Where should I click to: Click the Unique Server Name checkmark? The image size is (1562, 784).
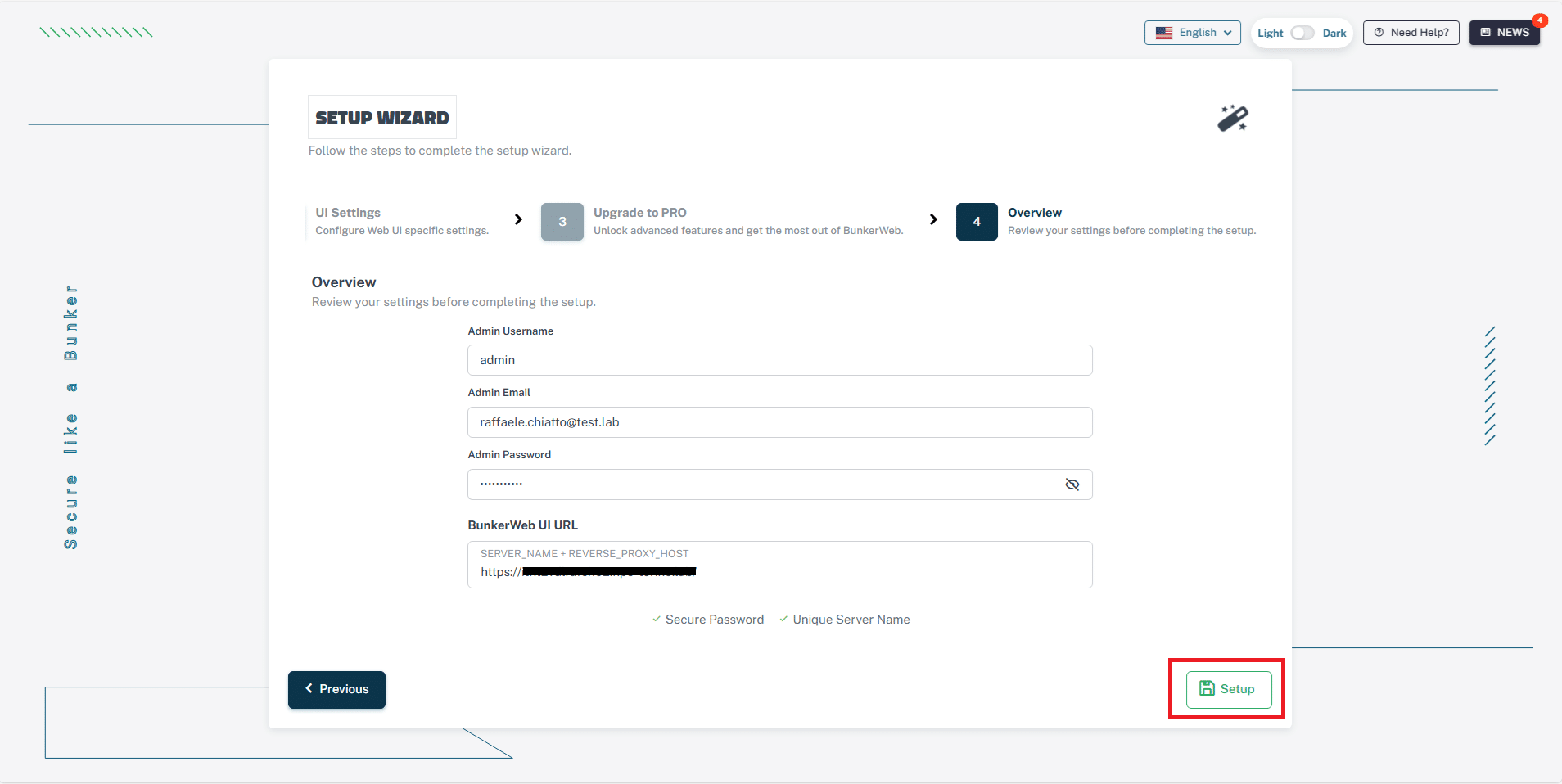click(783, 620)
